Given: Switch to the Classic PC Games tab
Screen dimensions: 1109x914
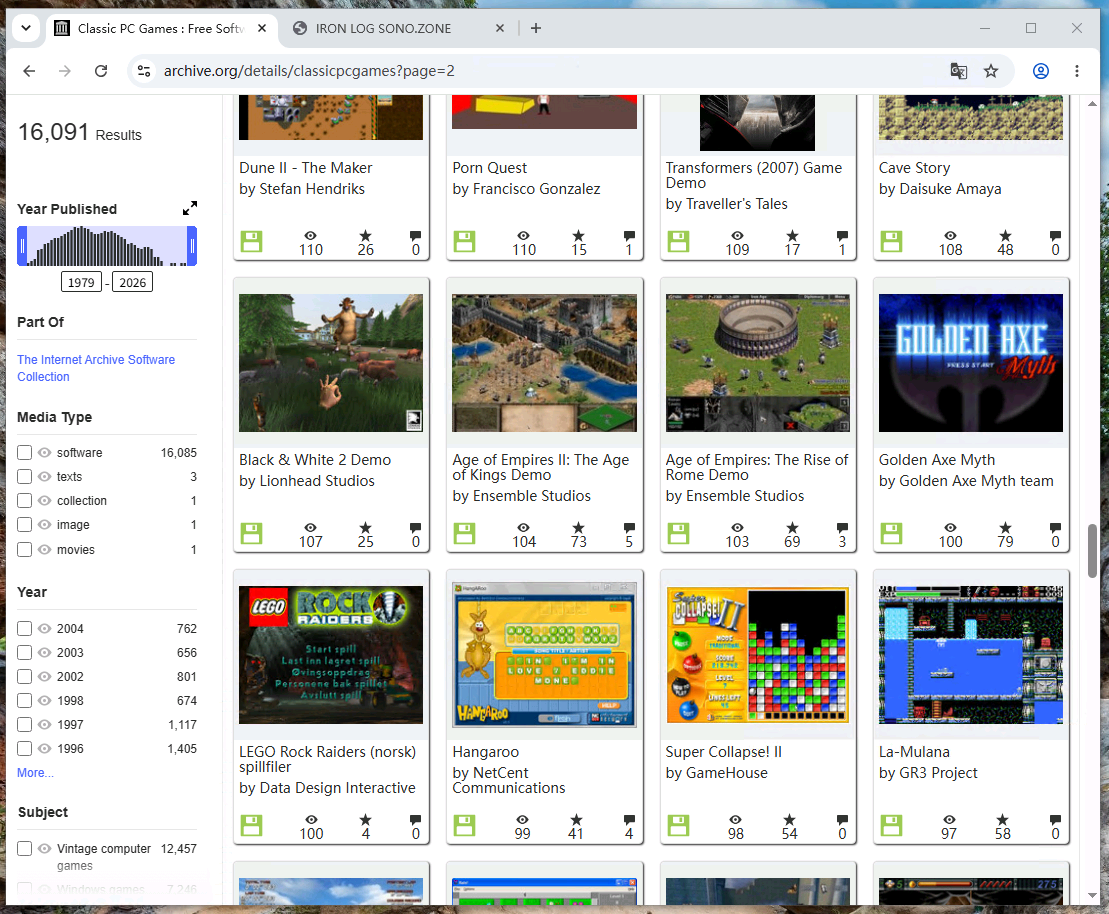Looking at the screenshot, I should click(x=160, y=28).
